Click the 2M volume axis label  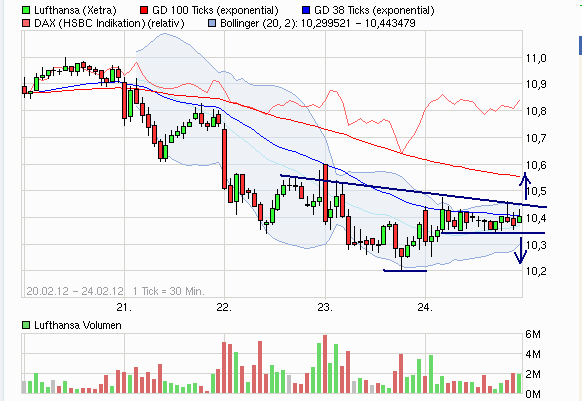[533, 374]
